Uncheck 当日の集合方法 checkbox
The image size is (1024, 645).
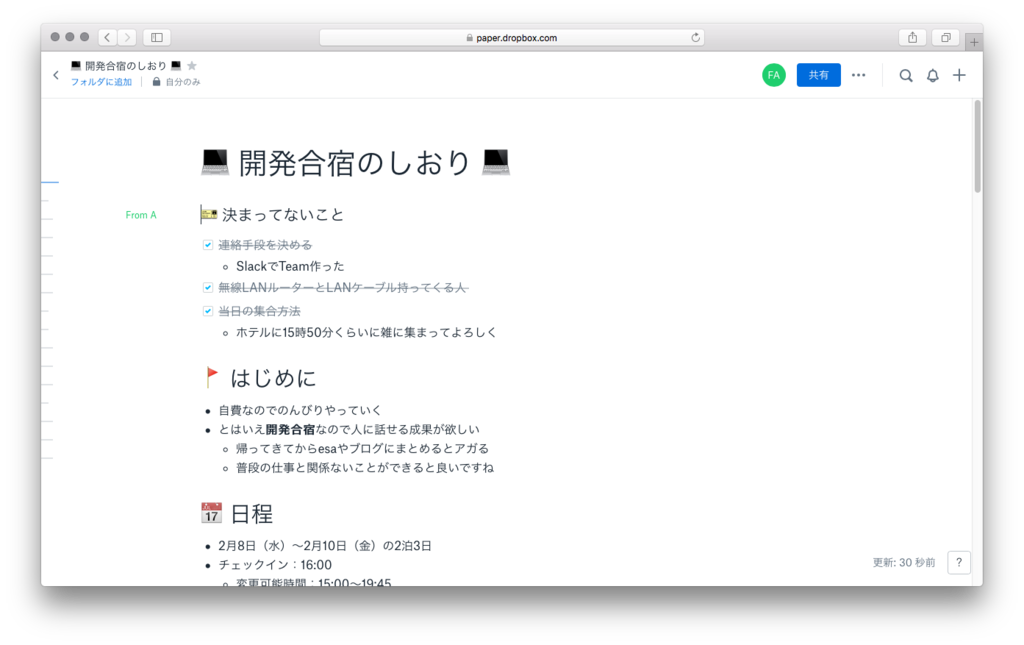point(208,311)
